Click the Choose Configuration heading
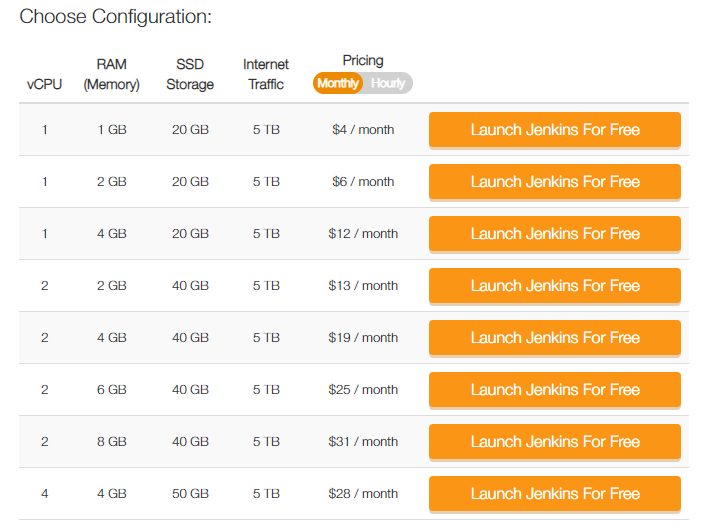702x527 pixels. click(116, 17)
